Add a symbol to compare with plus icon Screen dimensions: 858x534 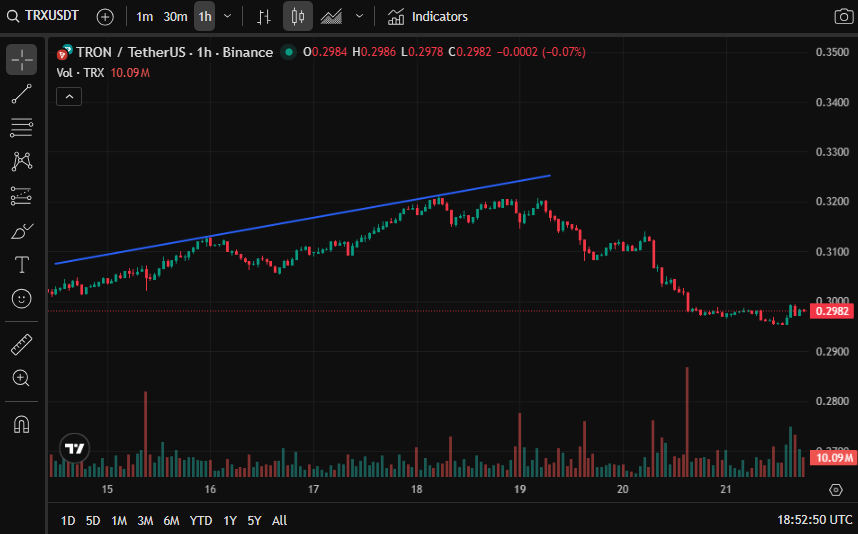point(105,17)
